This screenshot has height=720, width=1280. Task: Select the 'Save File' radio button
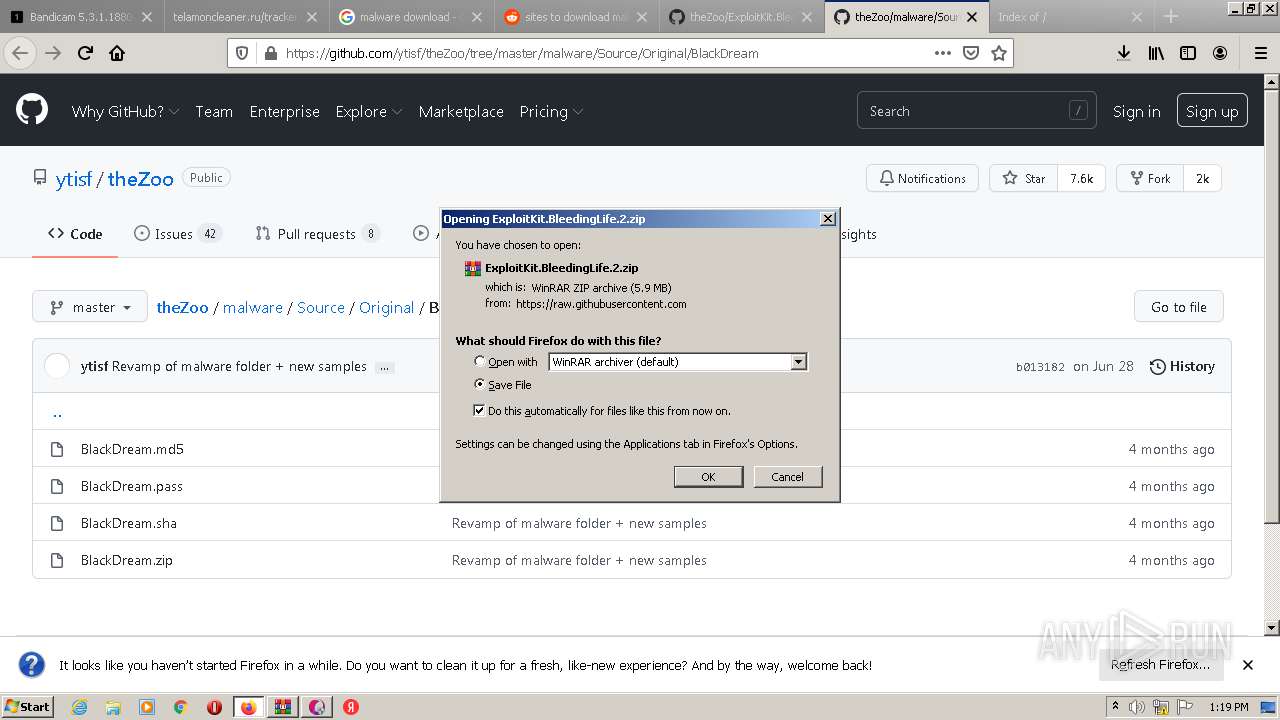[x=480, y=384]
